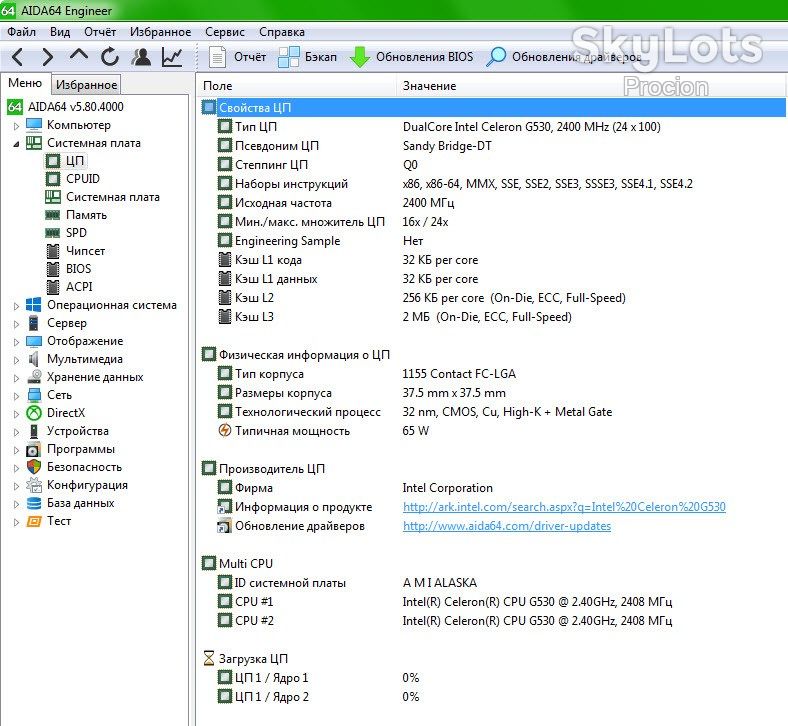Expand the Операционная система node

17,305
